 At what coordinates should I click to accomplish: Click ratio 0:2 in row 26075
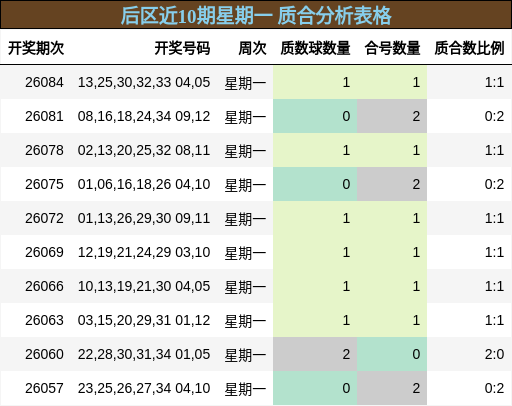pyautogui.click(x=494, y=184)
